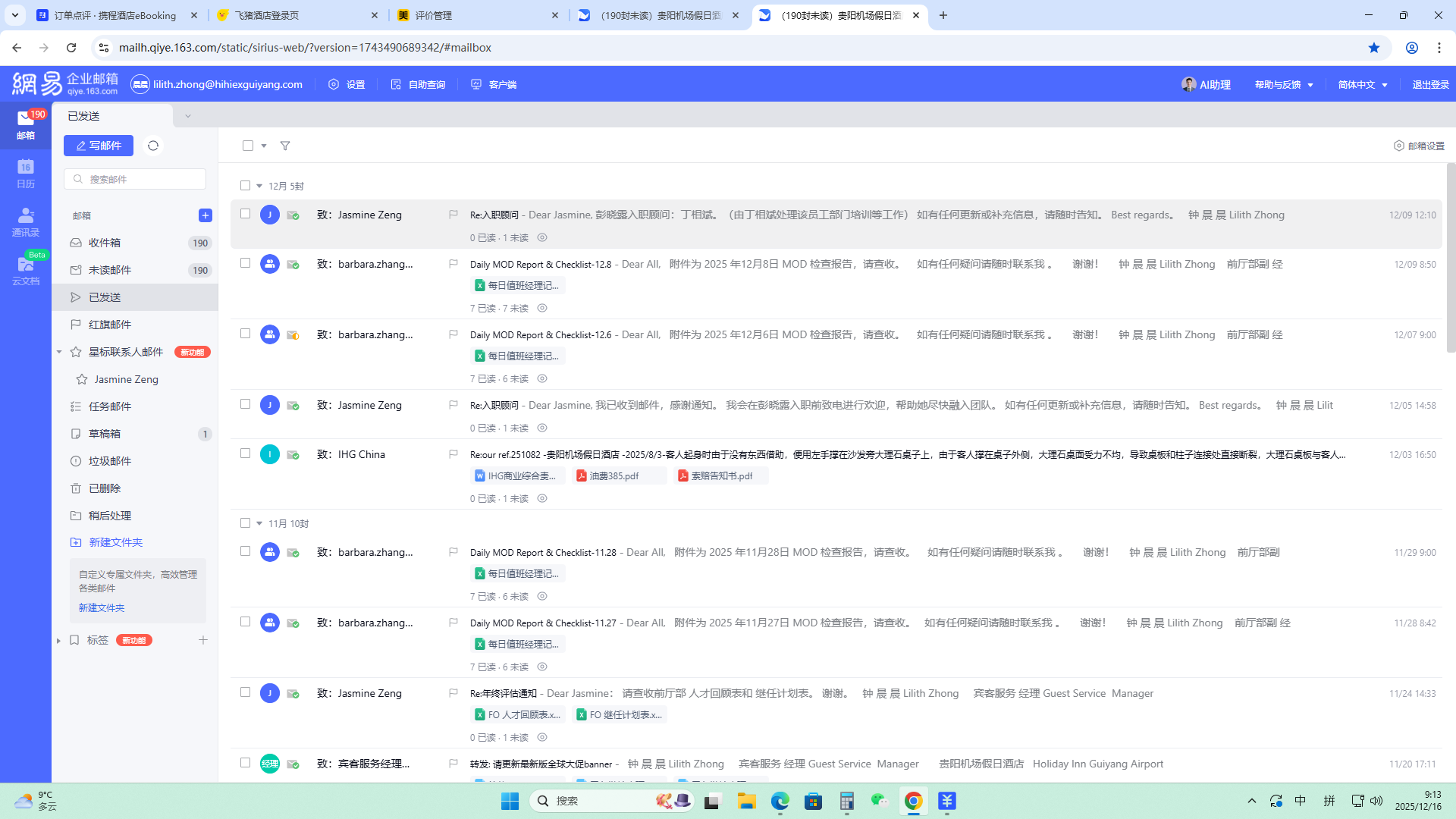This screenshot has width=1456, height=819.
Task: Select the IHG China email checkbox
Action: coord(245,453)
